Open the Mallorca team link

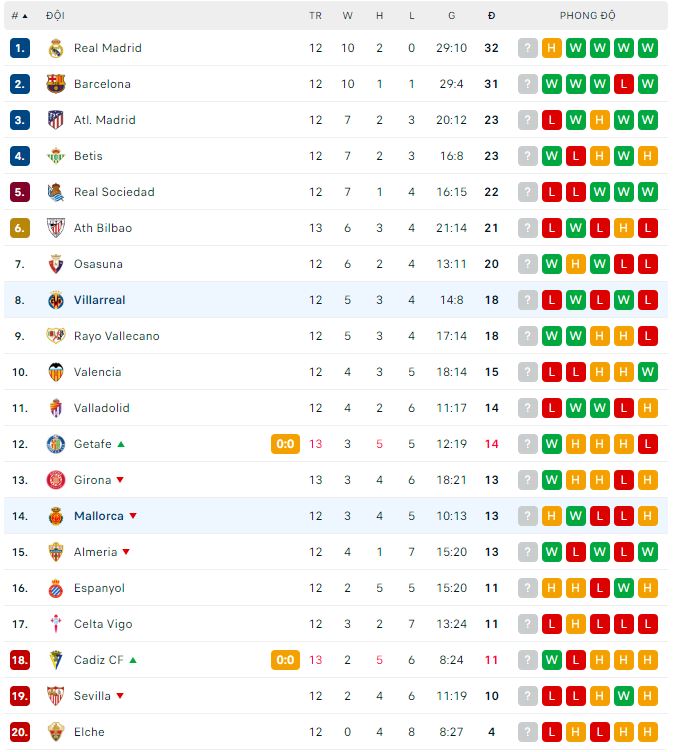(99, 516)
